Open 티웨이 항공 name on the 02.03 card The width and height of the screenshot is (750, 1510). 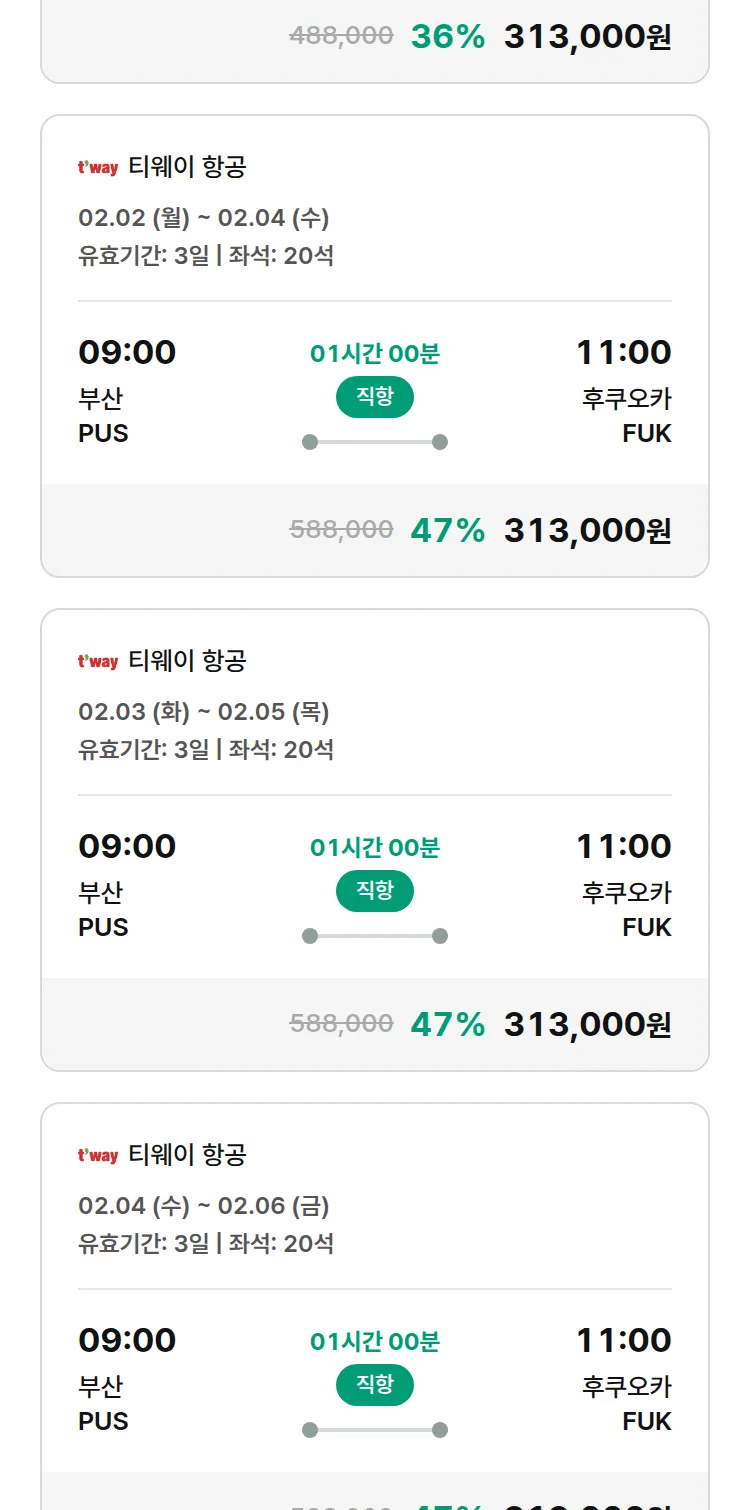pyautogui.click(x=187, y=661)
